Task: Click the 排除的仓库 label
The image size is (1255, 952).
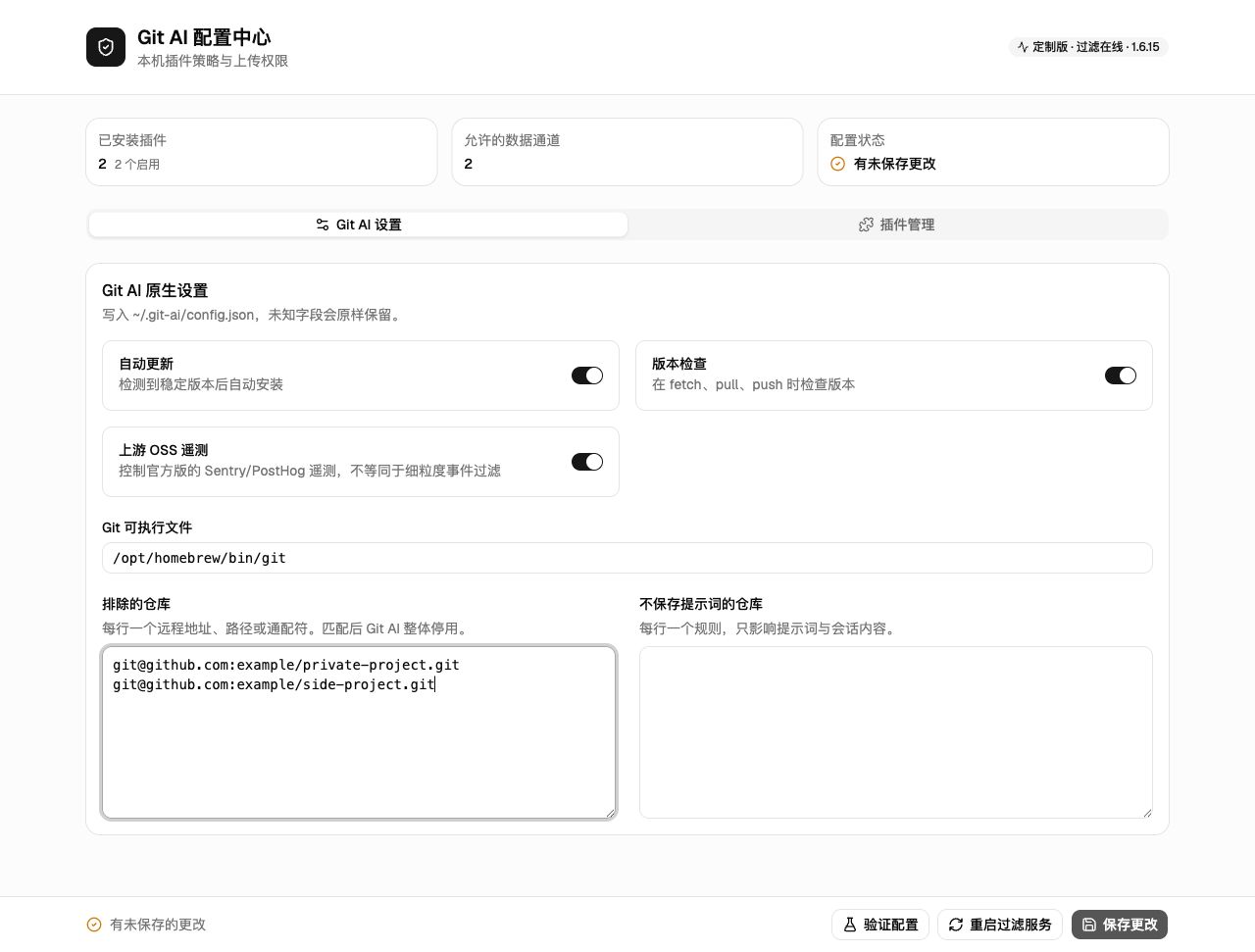Action: 136,604
